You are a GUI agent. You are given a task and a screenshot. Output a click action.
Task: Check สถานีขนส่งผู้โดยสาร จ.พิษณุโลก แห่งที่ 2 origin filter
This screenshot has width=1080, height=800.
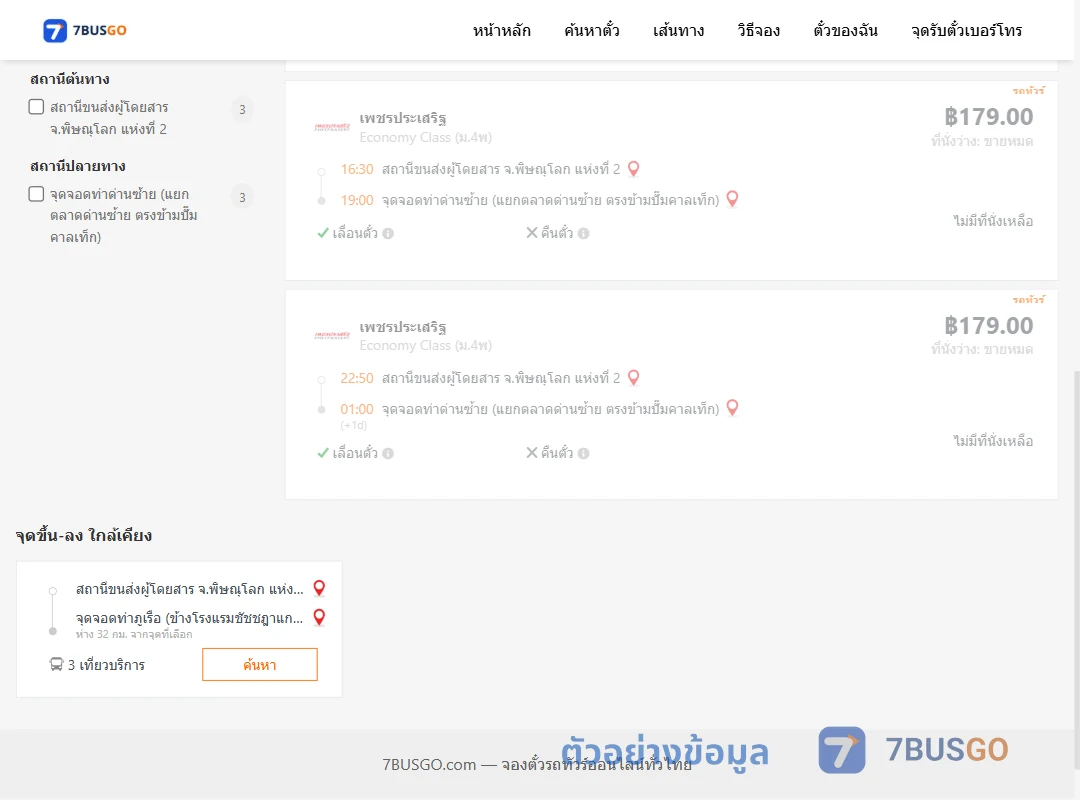pos(37,107)
